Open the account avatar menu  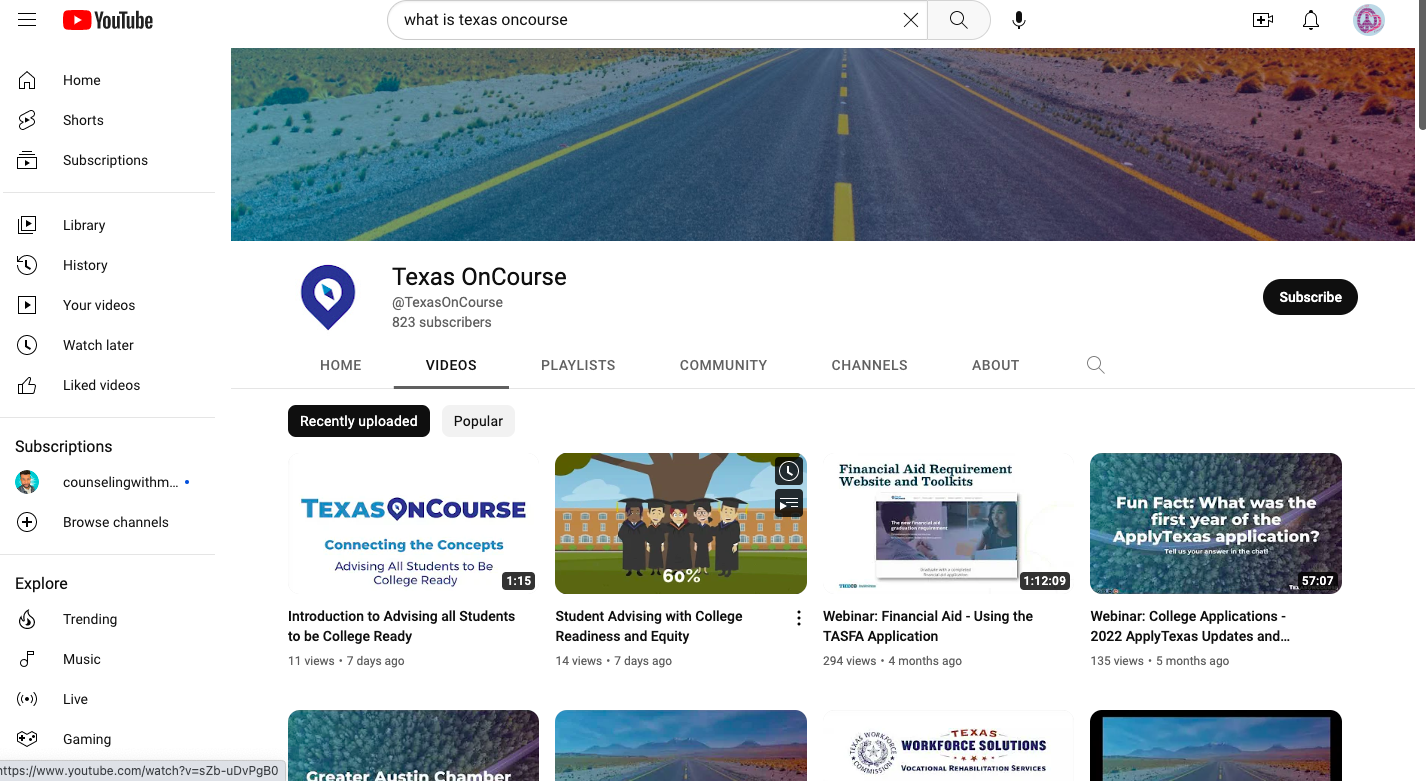pyautogui.click(x=1368, y=20)
